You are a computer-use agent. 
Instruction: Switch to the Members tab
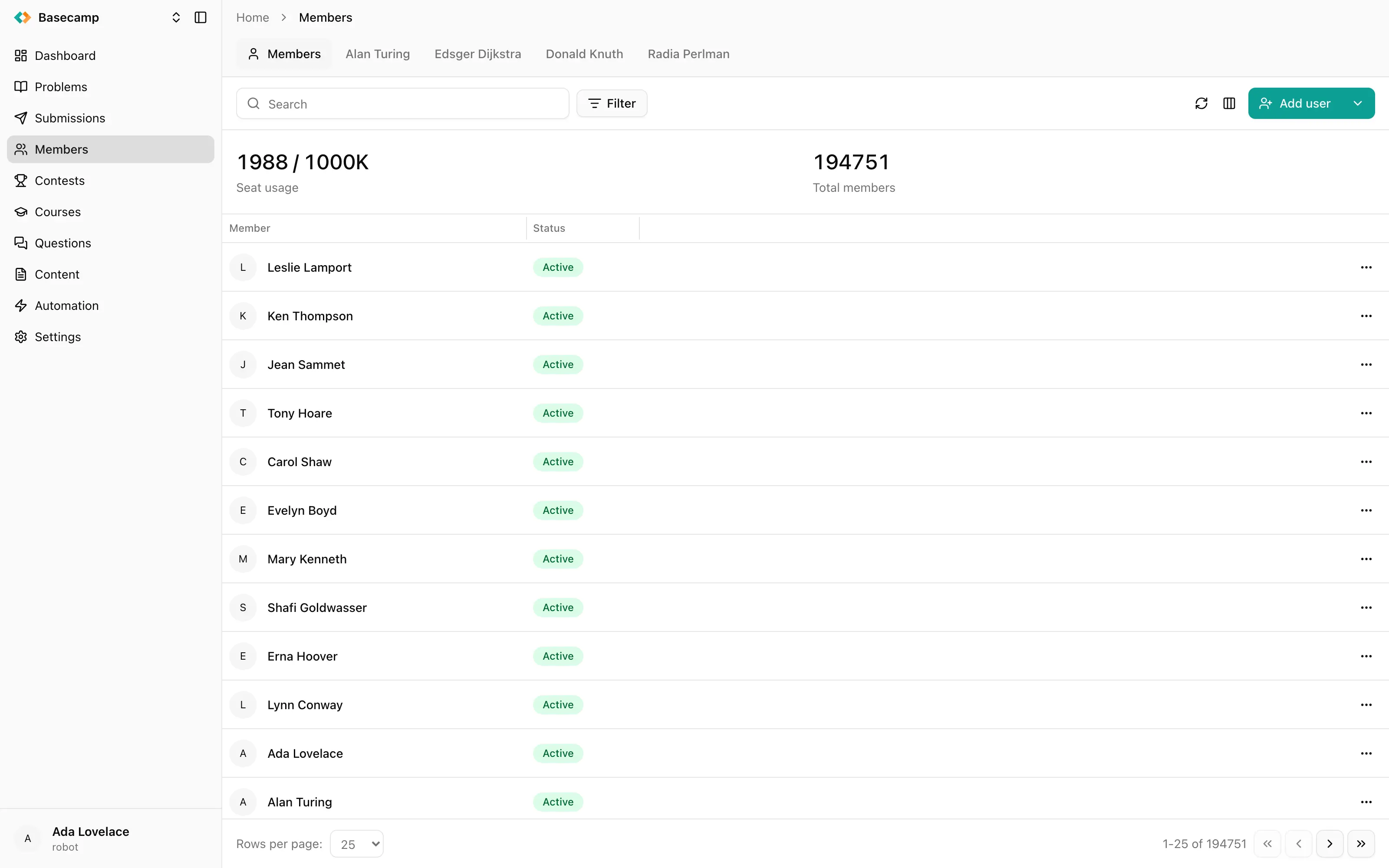(x=284, y=54)
